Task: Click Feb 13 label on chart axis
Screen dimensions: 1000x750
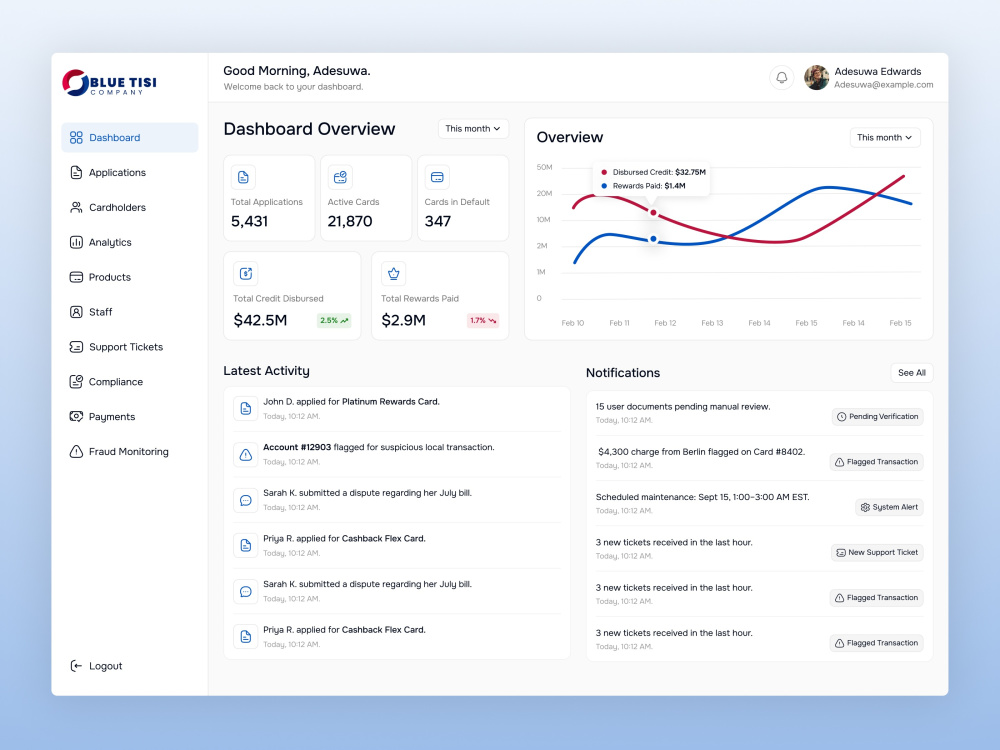Action: [x=712, y=323]
